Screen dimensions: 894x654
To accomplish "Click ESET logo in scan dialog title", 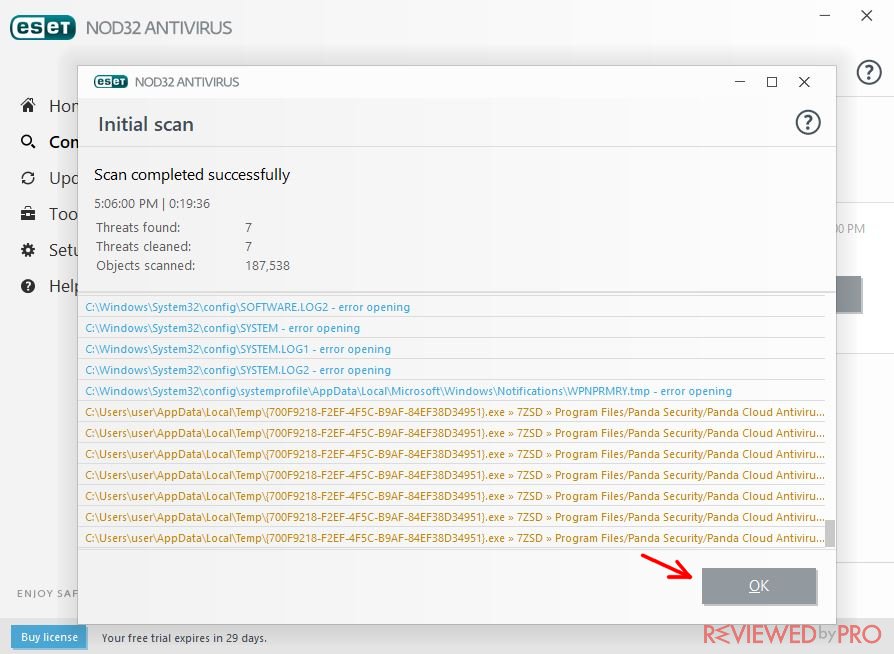I will click(x=111, y=82).
